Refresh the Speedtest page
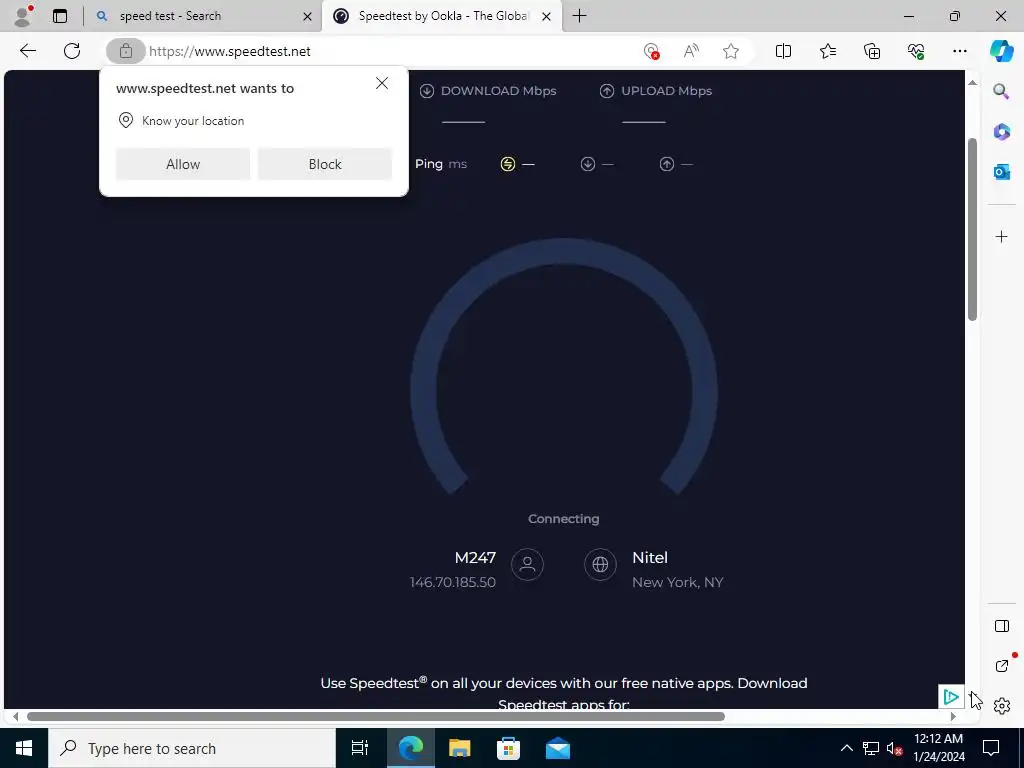This screenshot has height=768, width=1024. point(72,51)
